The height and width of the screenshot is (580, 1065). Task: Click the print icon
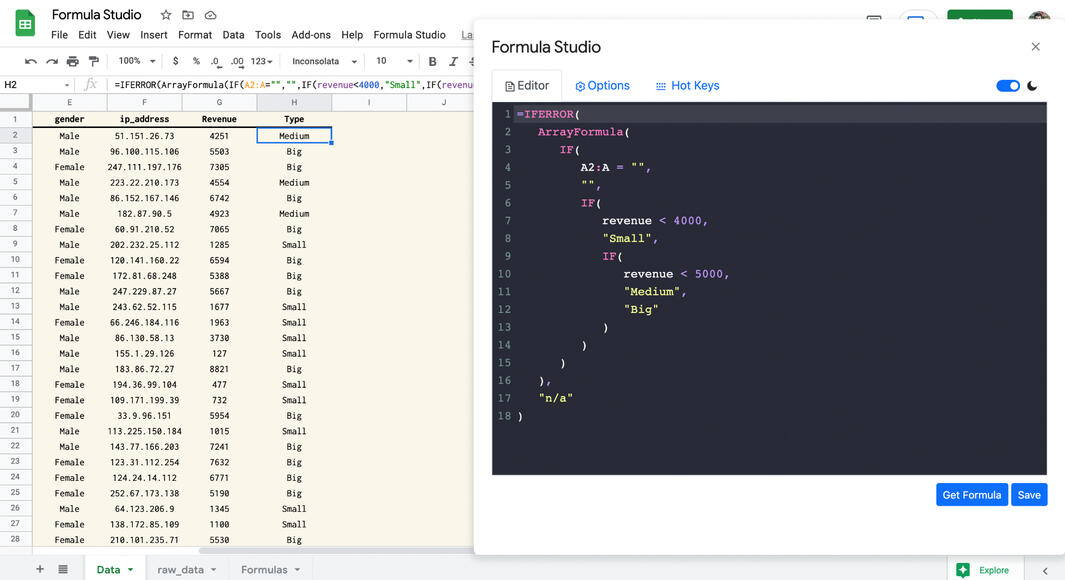point(73,61)
